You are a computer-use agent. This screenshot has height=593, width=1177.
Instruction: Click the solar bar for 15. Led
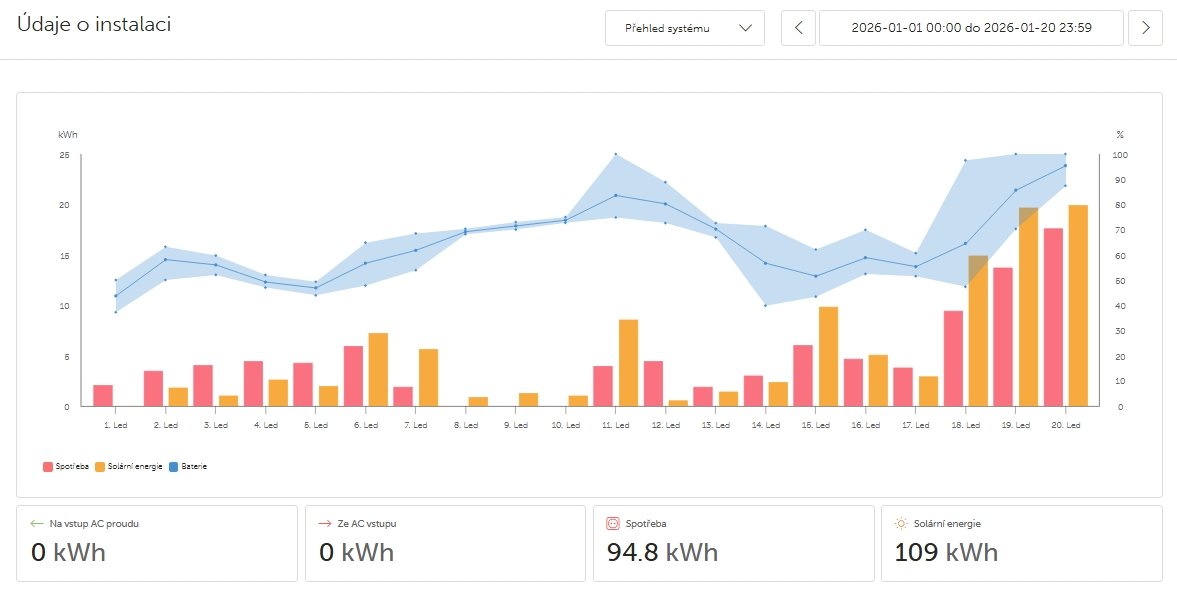[828, 356]
